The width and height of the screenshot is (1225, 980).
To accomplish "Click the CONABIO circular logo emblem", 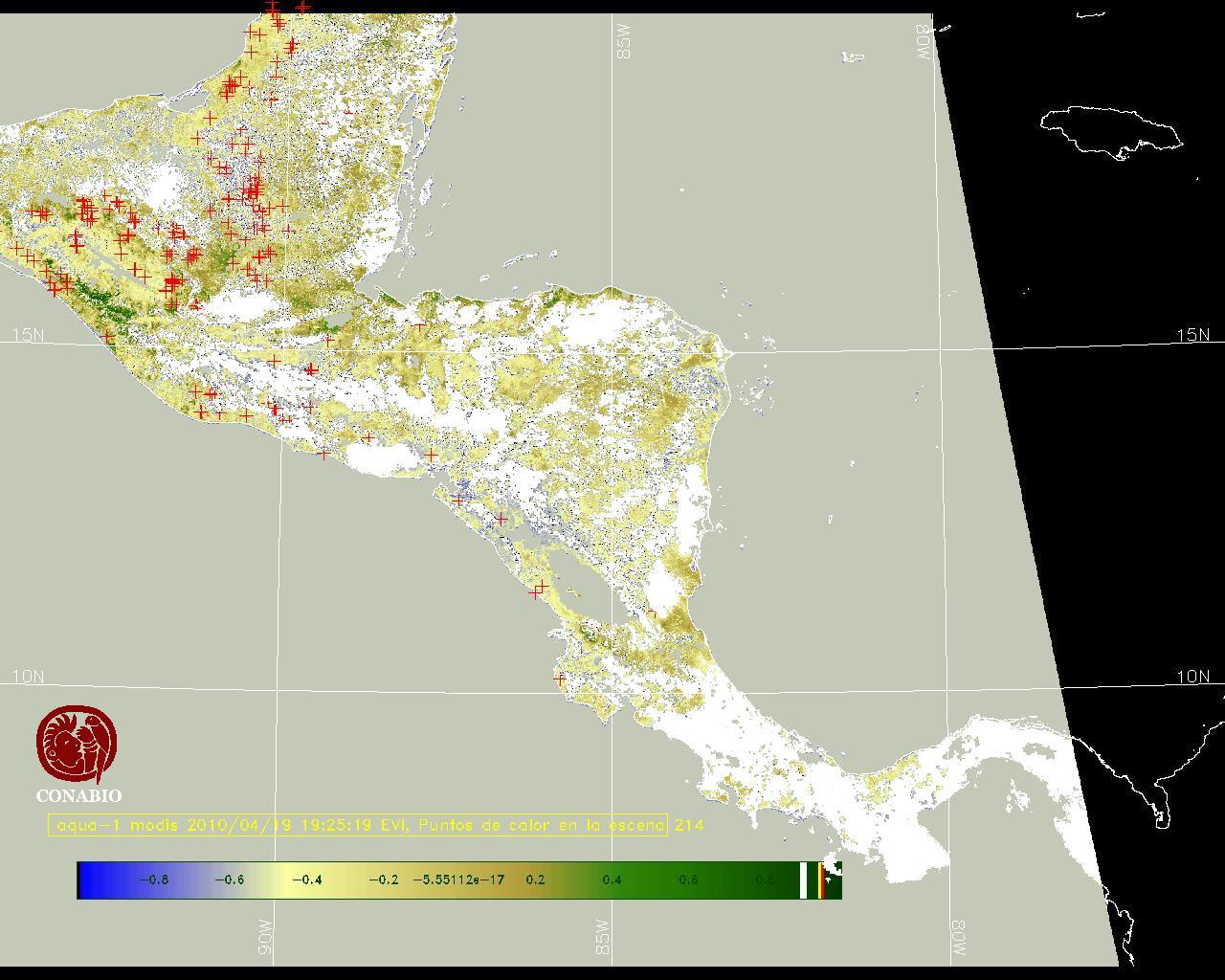I will click(77, 746).
